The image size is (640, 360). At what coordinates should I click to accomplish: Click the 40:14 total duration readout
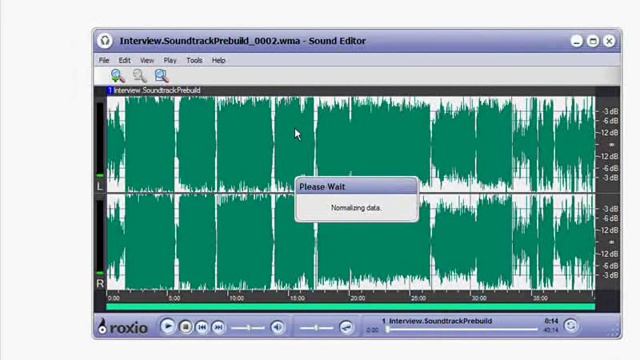(x=551, y=330)
